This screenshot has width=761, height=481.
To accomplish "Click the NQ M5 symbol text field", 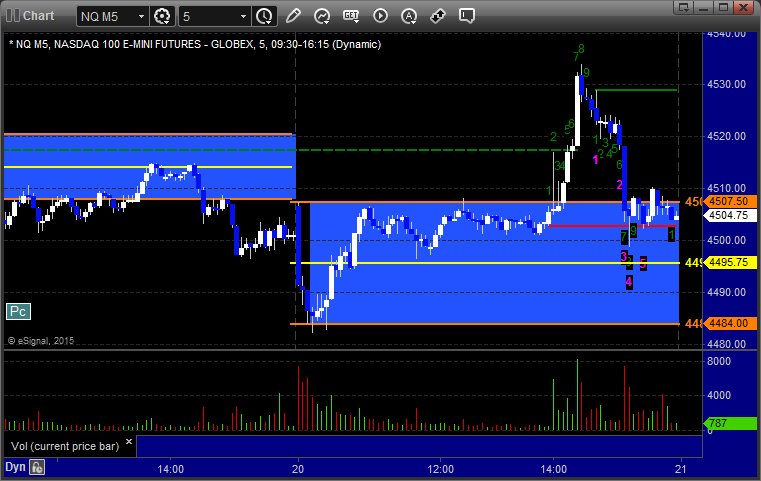I will [107, 17].
